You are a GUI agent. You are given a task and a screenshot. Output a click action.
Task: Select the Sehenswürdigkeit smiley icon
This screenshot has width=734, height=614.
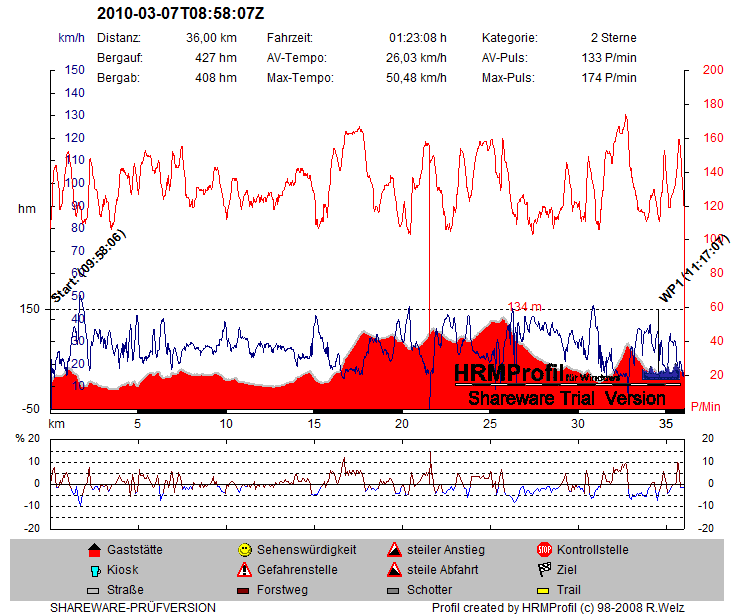[244, 549]
